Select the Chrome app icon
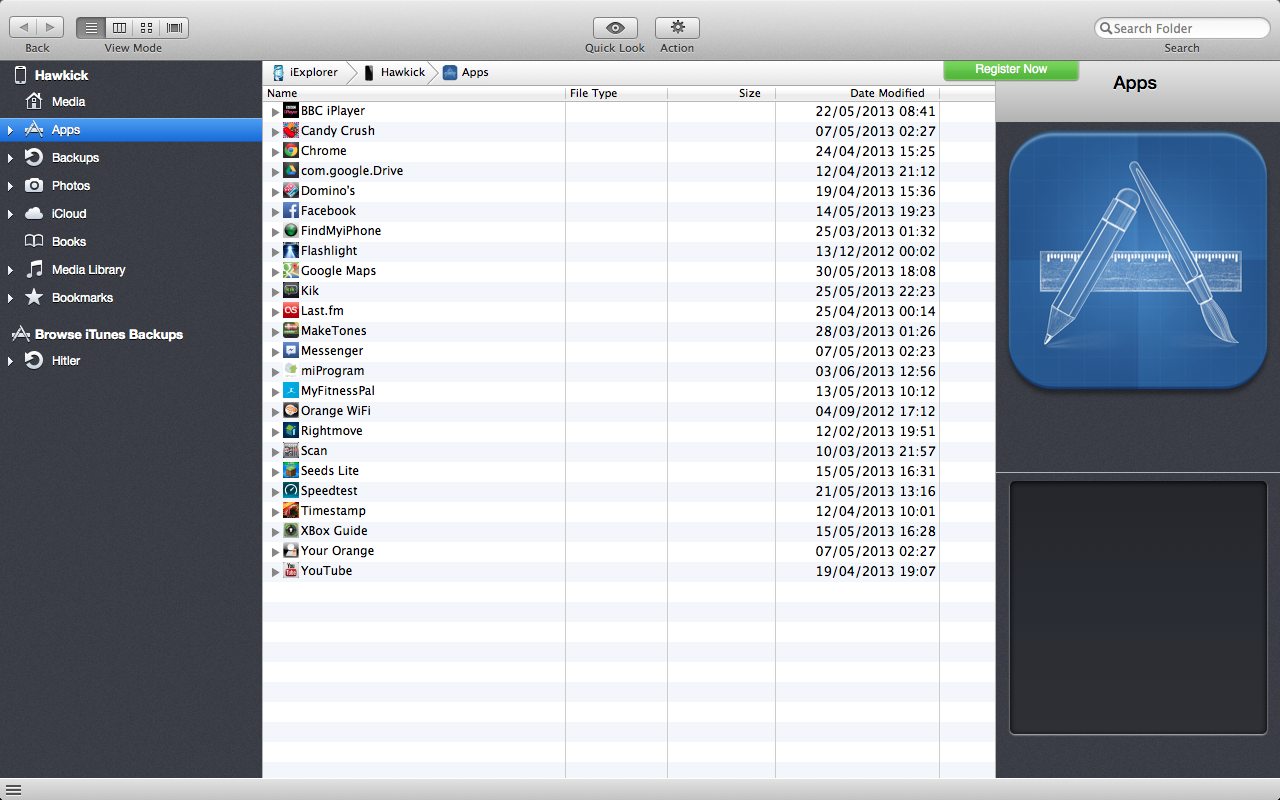This screenshot has width=1280, height=800. (x=291, y=151)
